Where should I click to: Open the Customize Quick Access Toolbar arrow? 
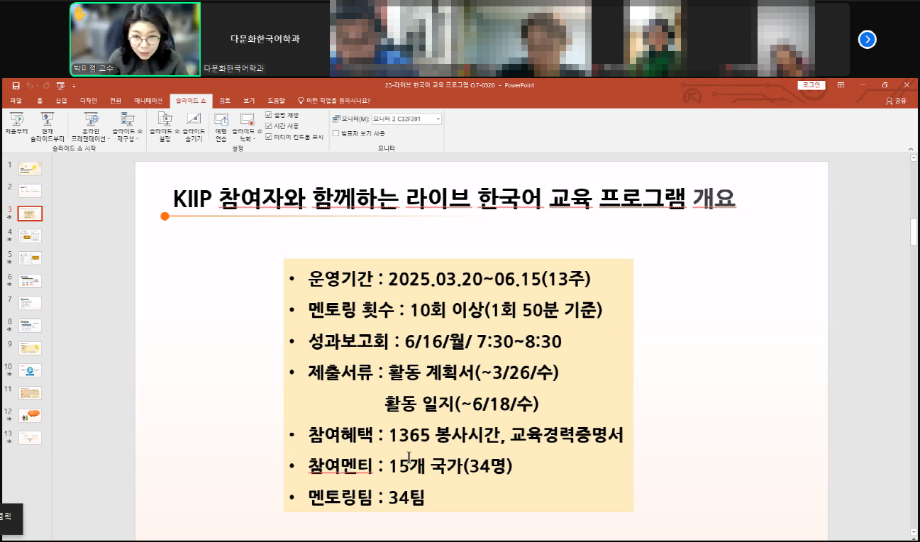tap(73, 86)
